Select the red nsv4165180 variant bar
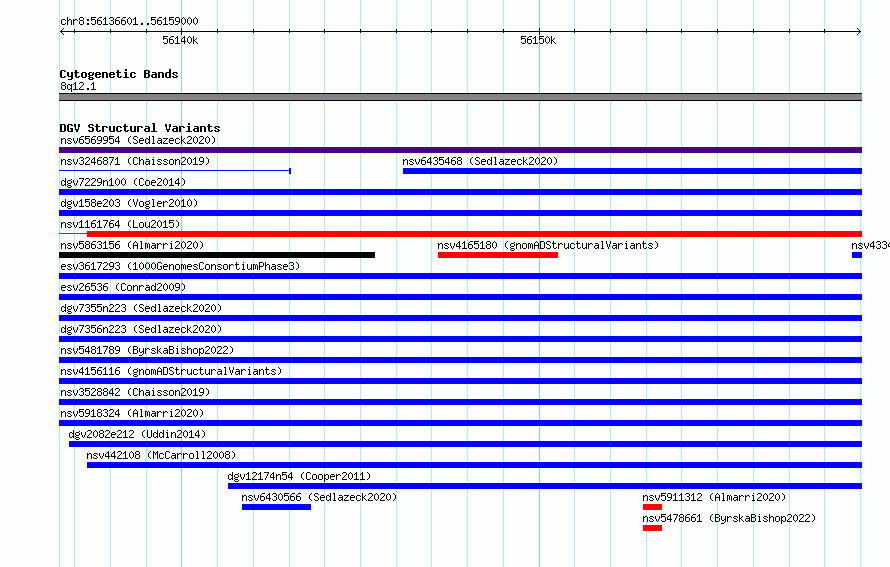The image size is (890, 567). (x=498, y=255)
